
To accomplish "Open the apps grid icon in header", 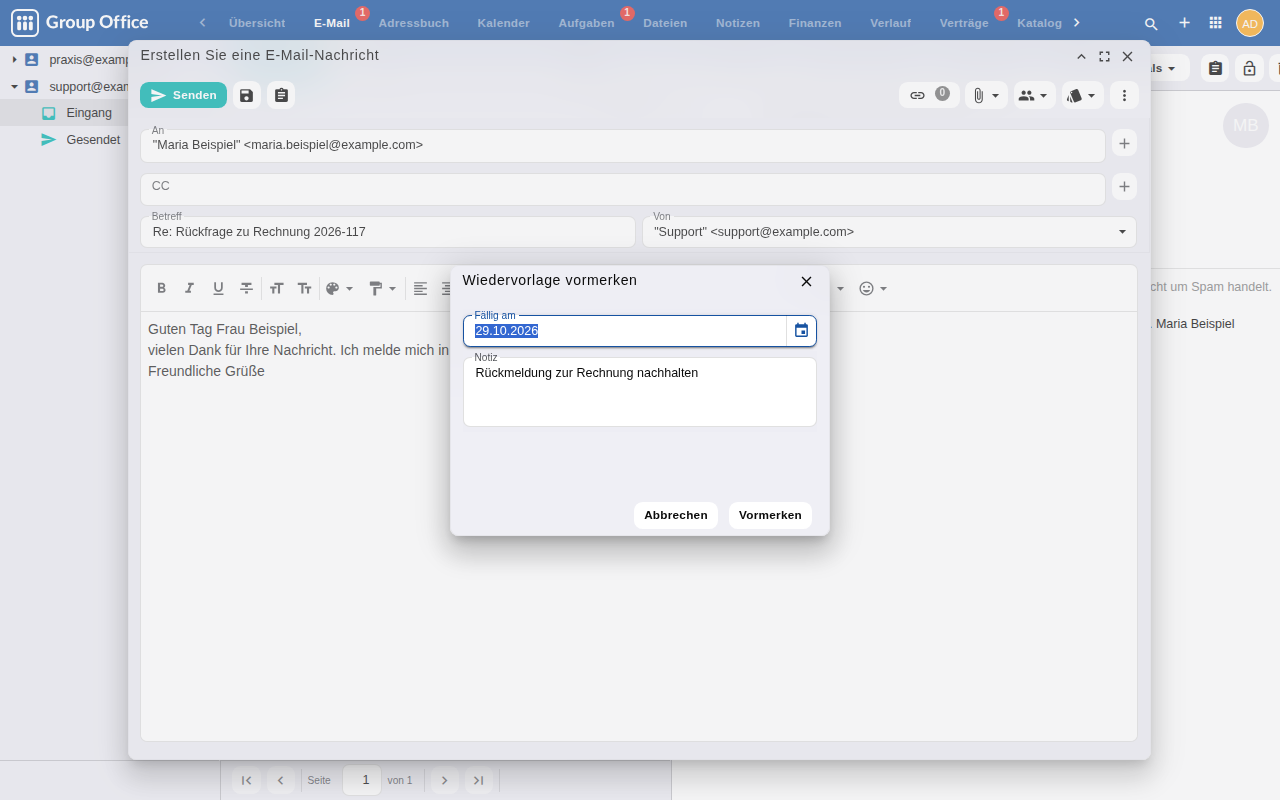I will click(1215, 23).
